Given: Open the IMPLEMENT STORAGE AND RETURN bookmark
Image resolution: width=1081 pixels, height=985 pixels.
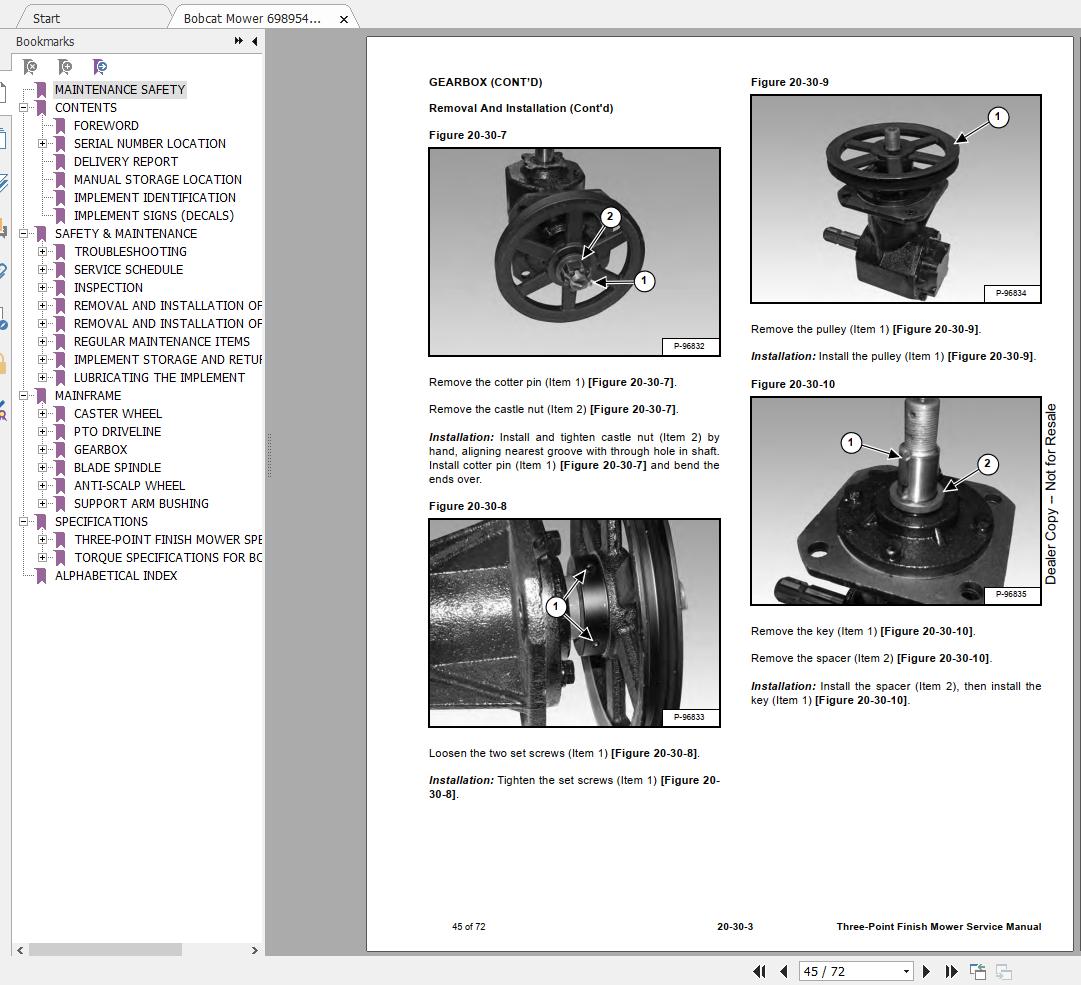Looking at the screenshot, I should pyautogui.click(x=168, y=360).
